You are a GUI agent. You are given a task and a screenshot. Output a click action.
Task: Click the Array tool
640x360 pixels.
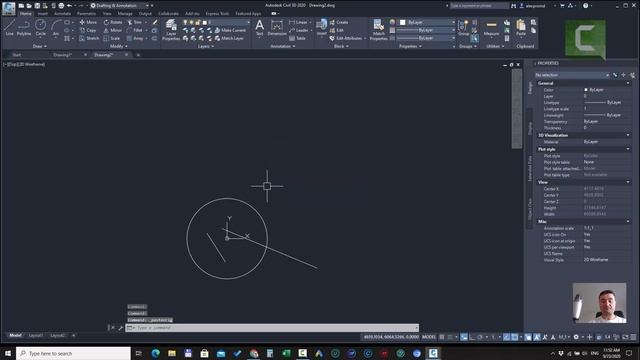pos(135,38)
